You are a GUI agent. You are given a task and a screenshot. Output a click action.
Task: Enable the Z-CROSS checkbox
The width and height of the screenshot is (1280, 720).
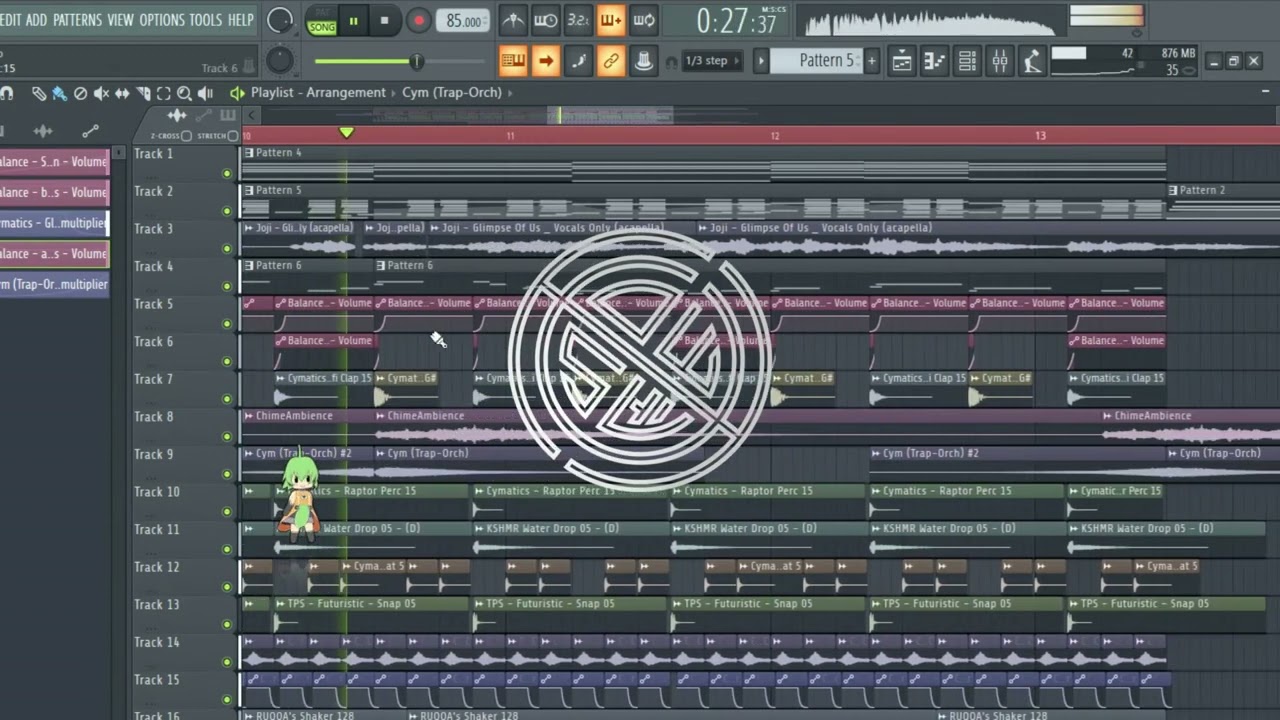point(186,136)
